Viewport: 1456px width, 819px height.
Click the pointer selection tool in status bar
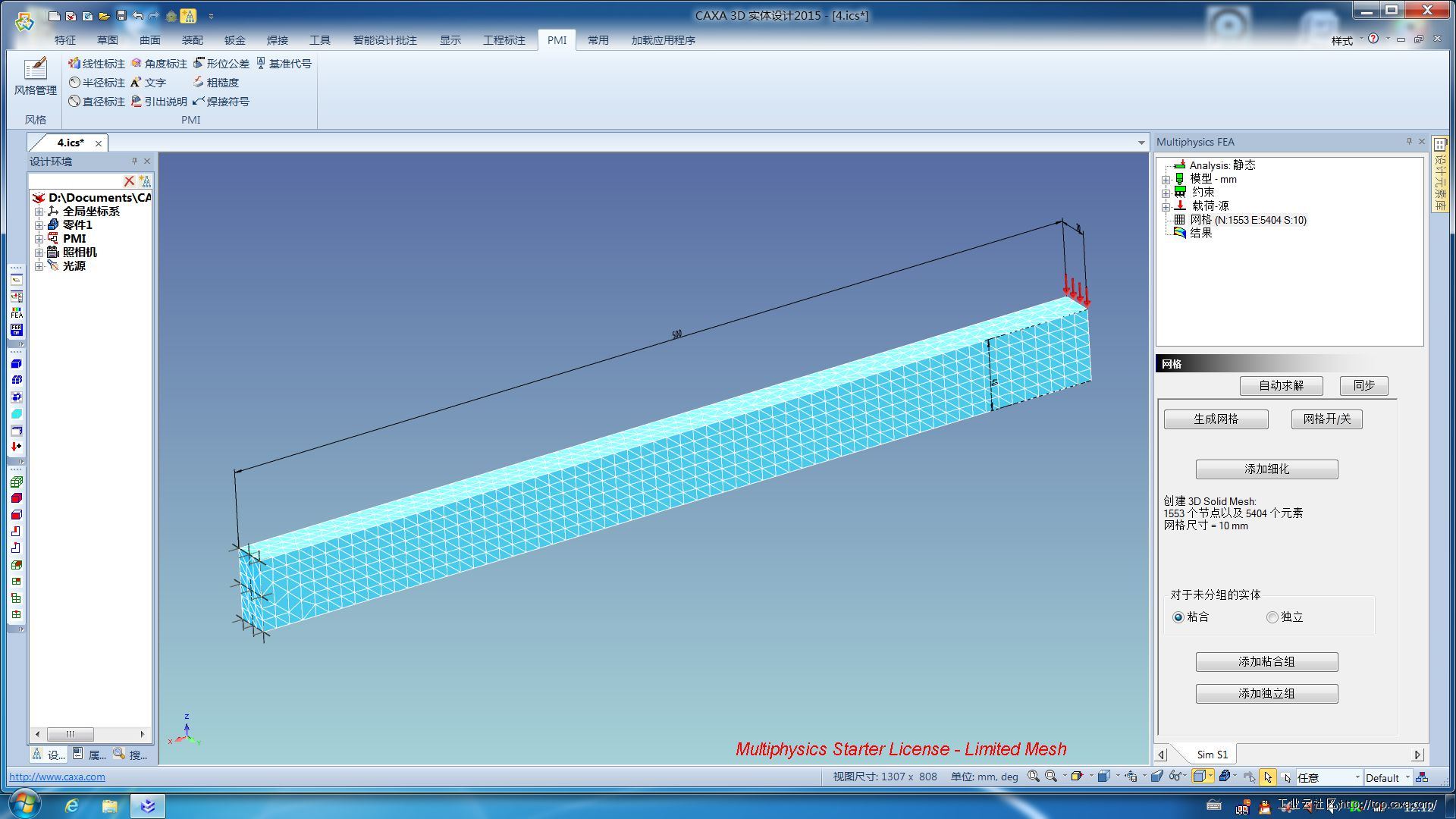(x=1267, y=777)
